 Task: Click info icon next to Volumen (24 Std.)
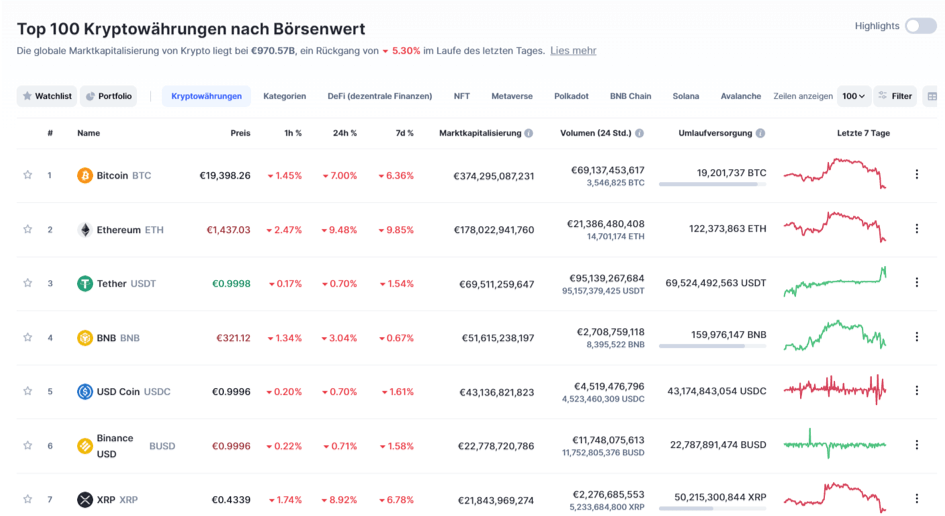coord(639,133)
